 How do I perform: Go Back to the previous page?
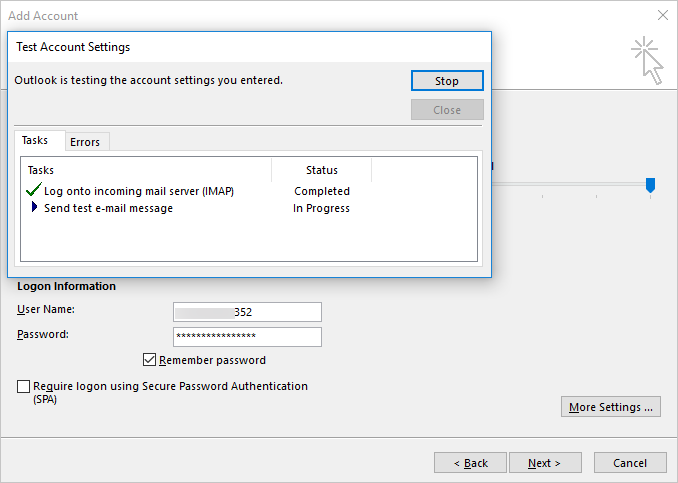(x=470, y=463)
